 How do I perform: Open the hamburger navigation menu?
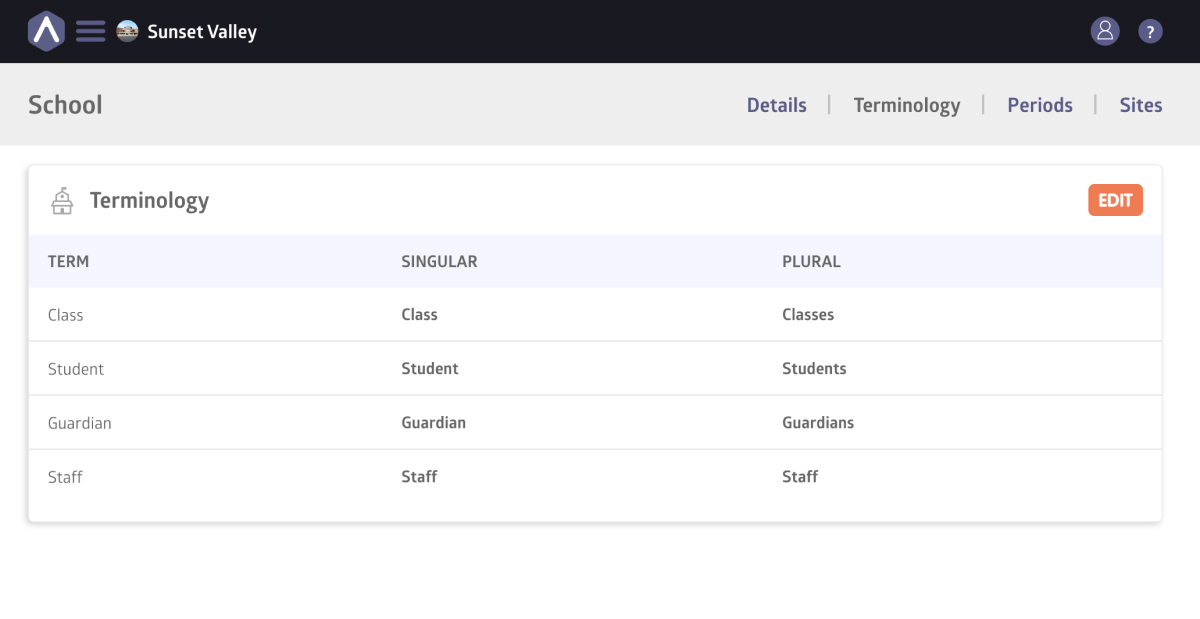[90, 31]
